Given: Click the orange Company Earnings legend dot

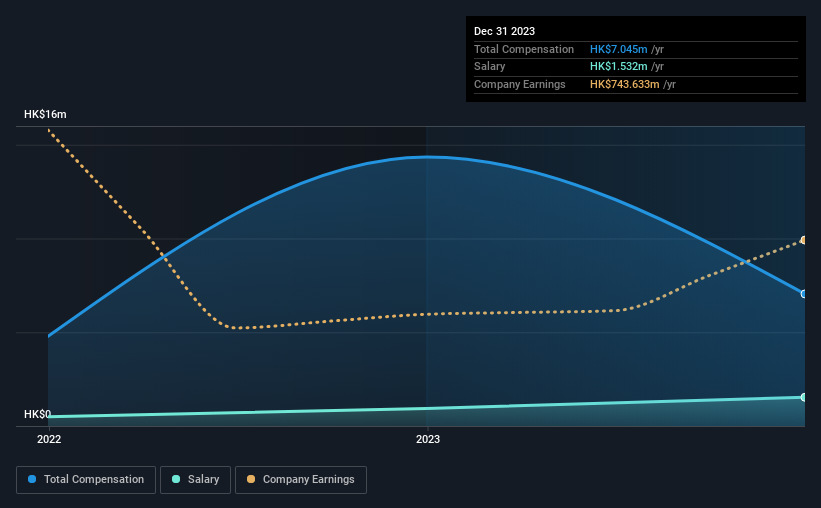Looking at the screenshot, I should 251,479.
